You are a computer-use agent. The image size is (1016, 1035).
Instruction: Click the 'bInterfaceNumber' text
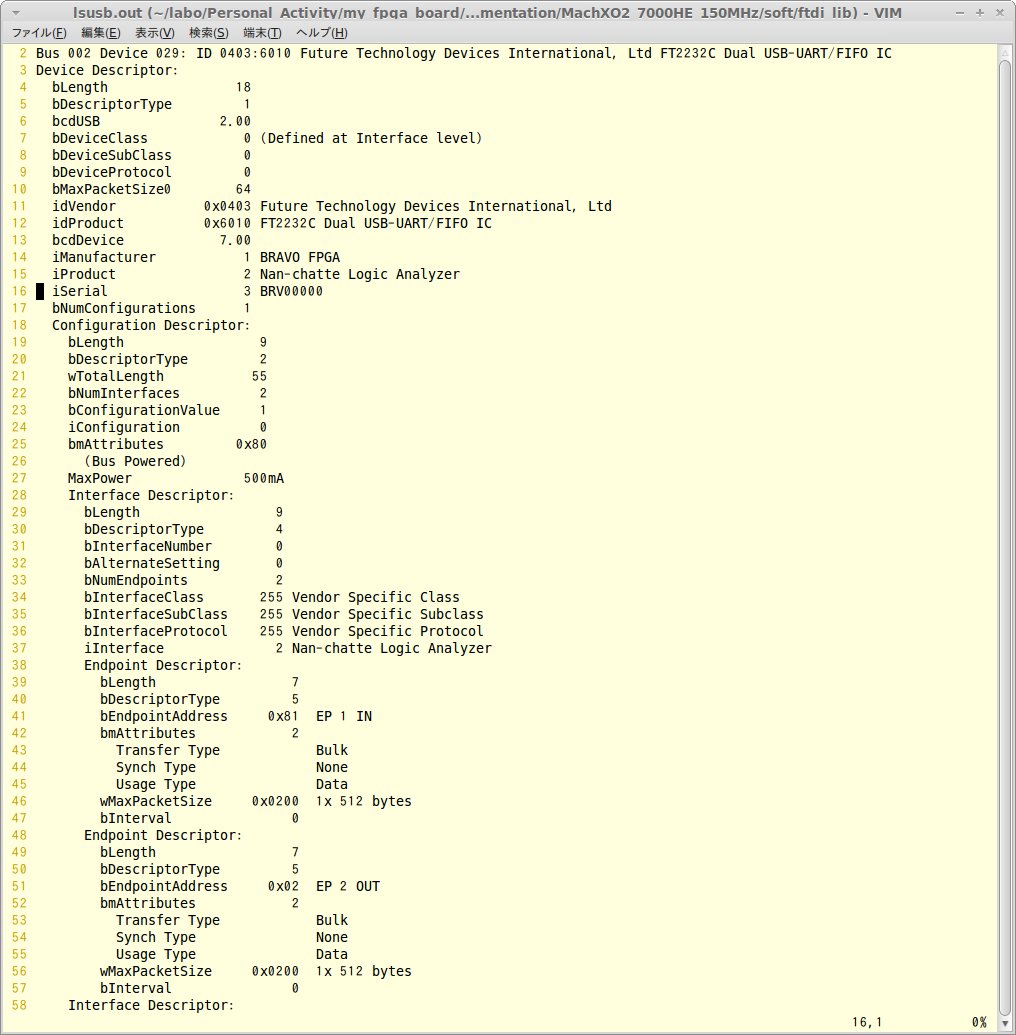[148, 546]
